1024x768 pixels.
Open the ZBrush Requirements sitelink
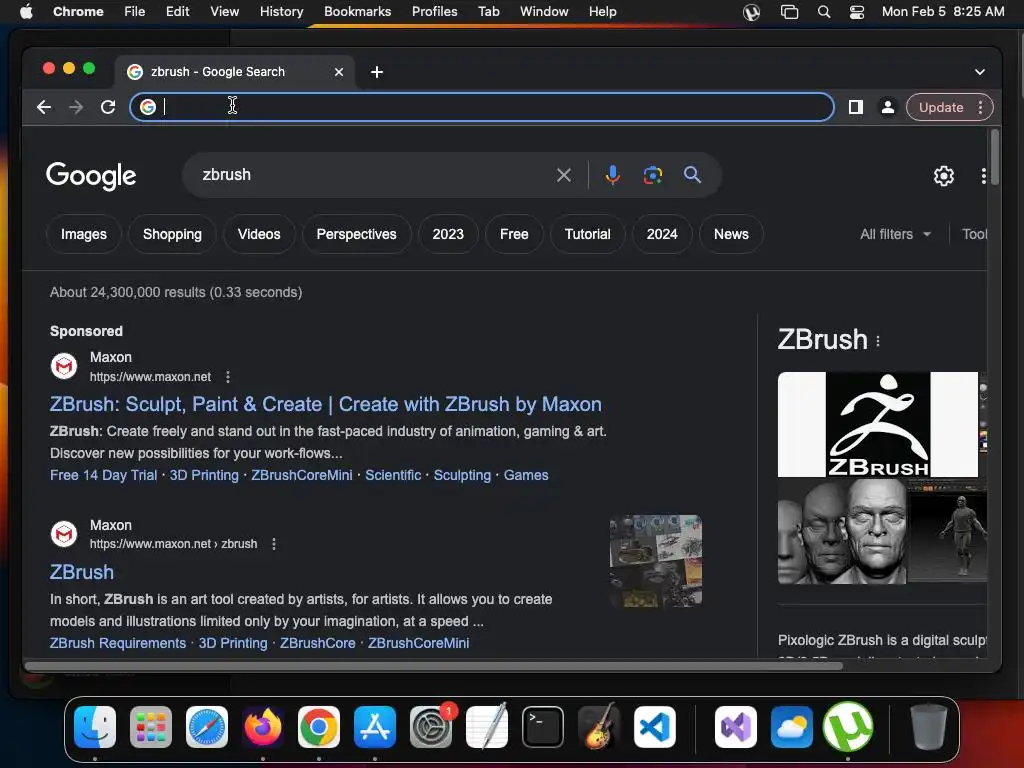click(118, 643)
